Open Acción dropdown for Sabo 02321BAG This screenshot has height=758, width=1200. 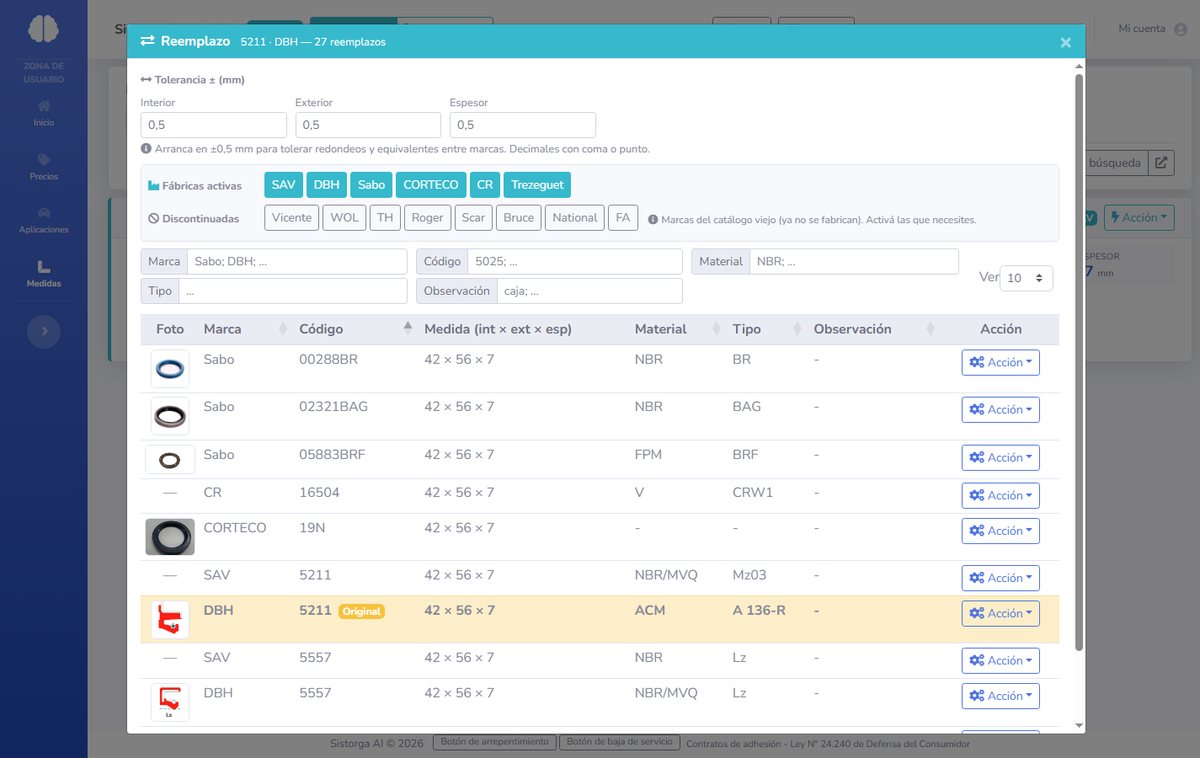coord(1000,410)
